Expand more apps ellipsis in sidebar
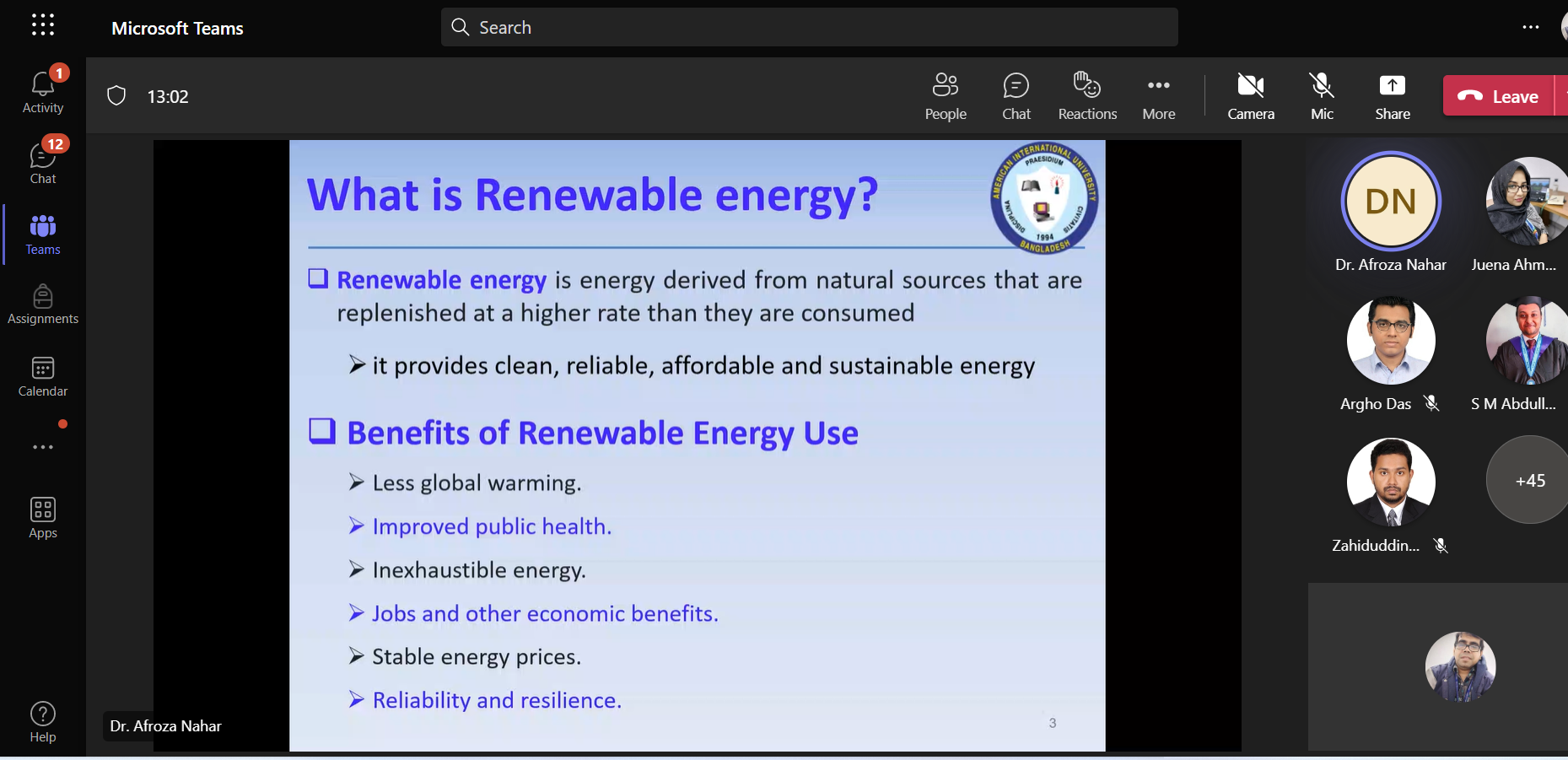Screen dimensions: 1568x760 pos(42,447)
